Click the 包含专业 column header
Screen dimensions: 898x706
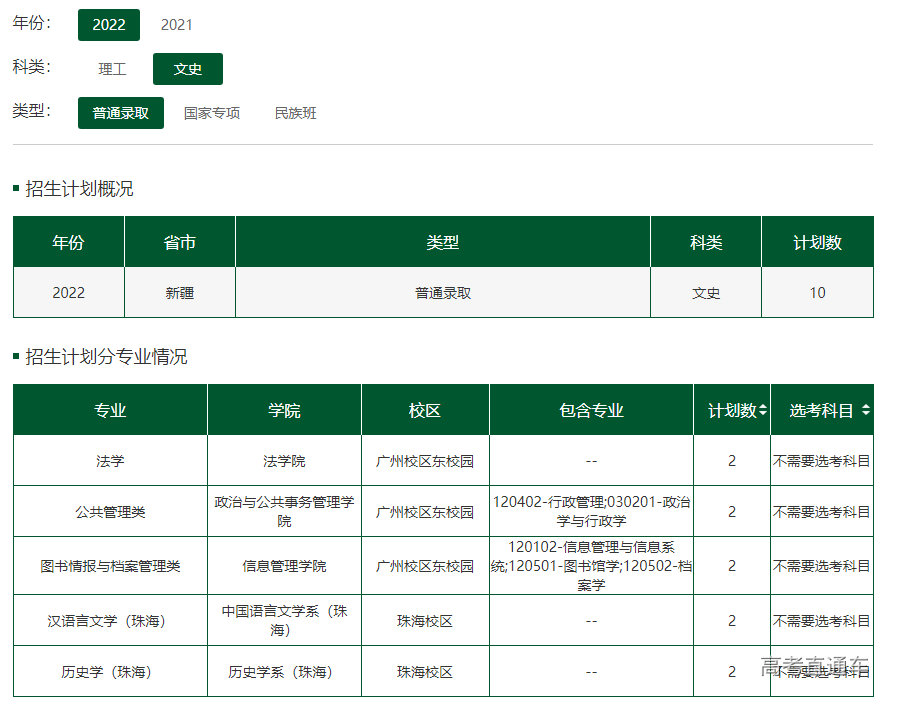(591, 411)
